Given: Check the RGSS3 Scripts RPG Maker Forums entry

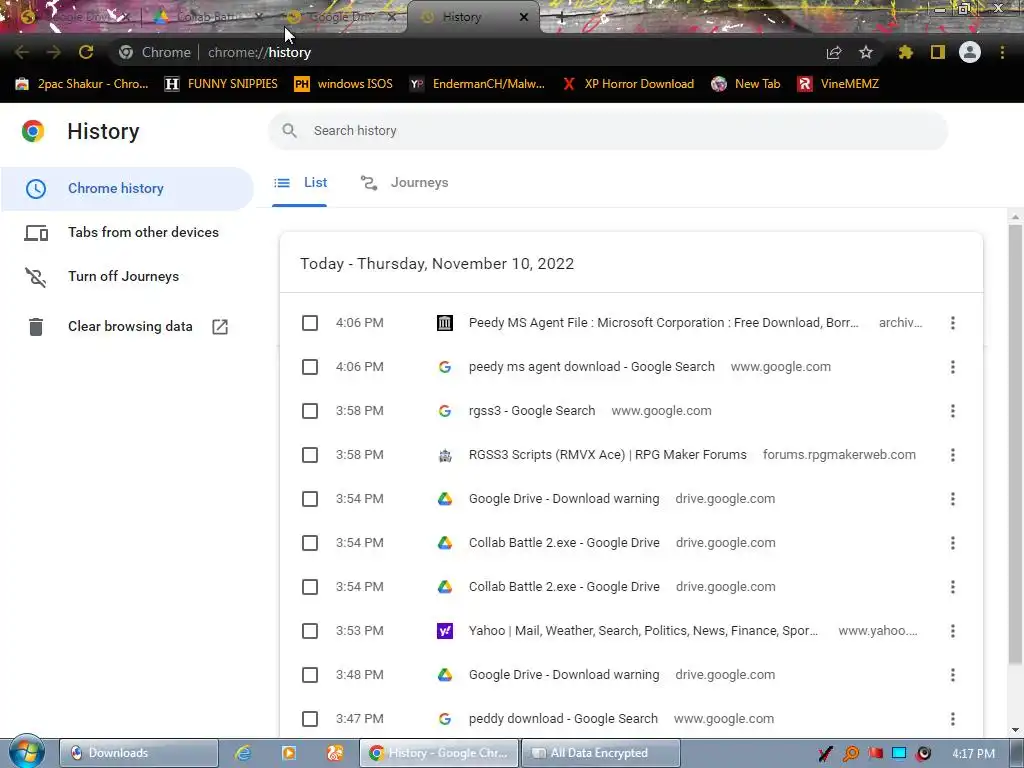Looking at the screenshot, I should (310, 455).
